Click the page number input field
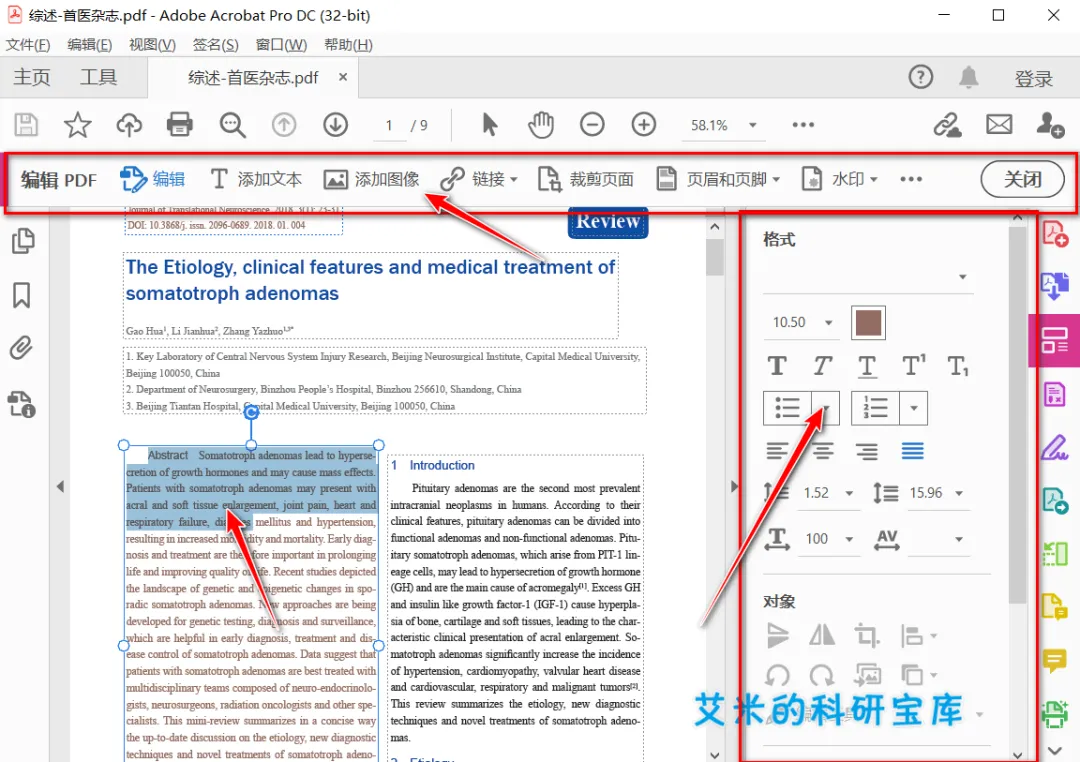The width and height of the screenshot is (1080, 762). click(389, 125)
